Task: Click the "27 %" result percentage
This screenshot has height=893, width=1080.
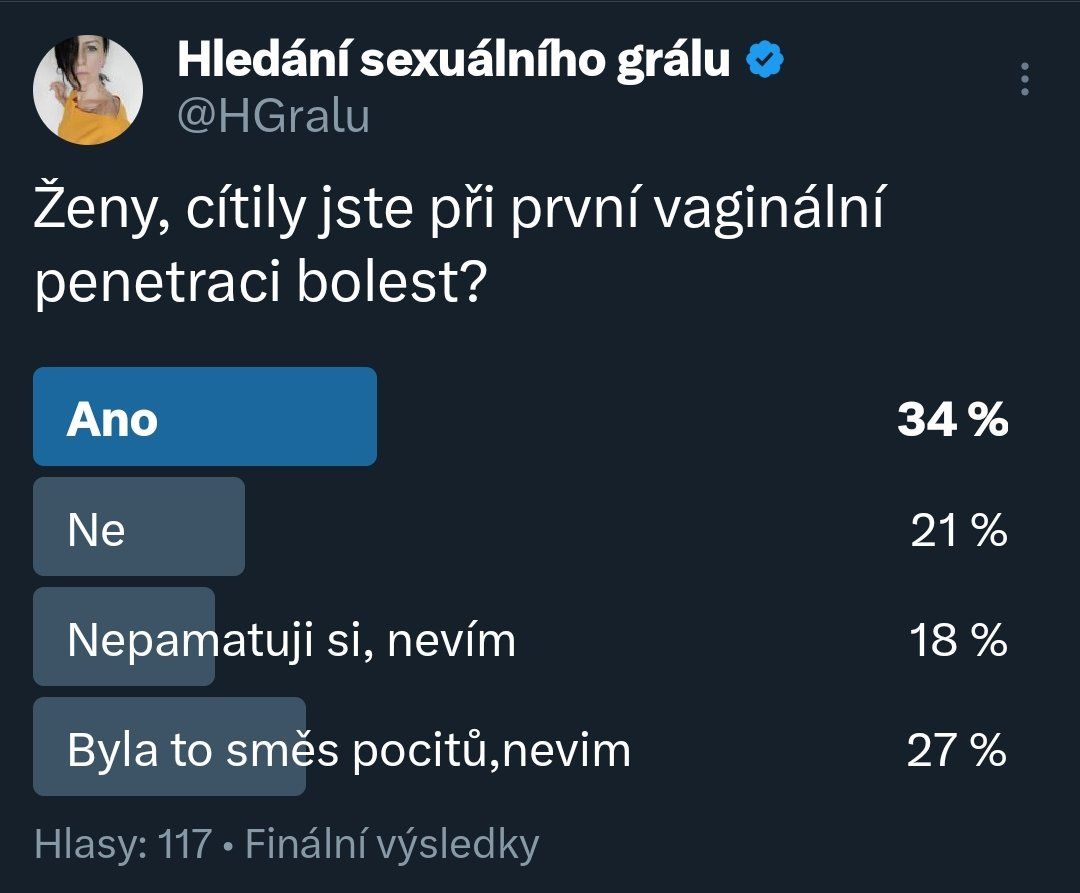Action: 956,750
